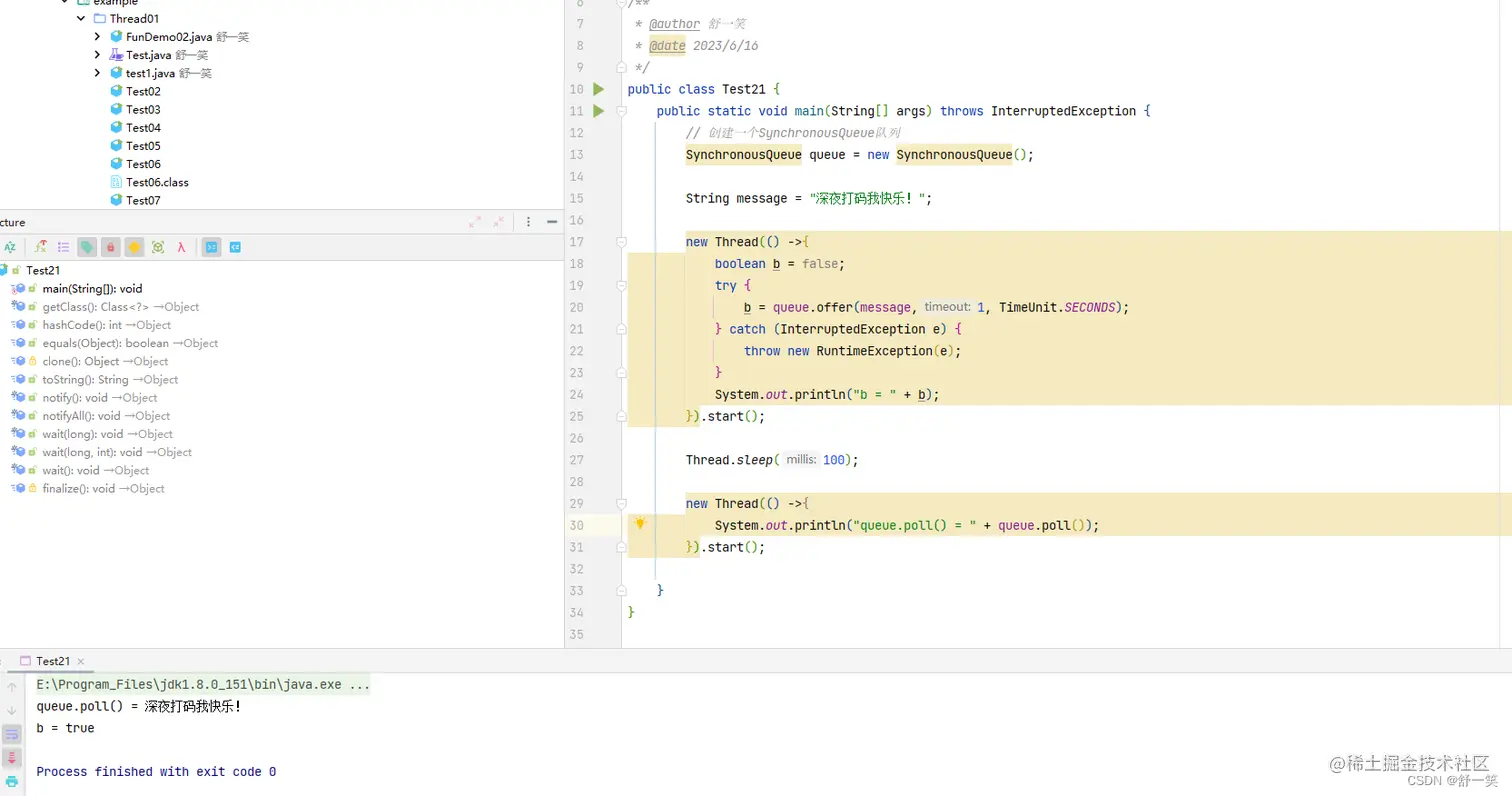The image size is (1512, 796).
Task: Run main method from the line 11 gutter arrow
Action: (598, 111)
